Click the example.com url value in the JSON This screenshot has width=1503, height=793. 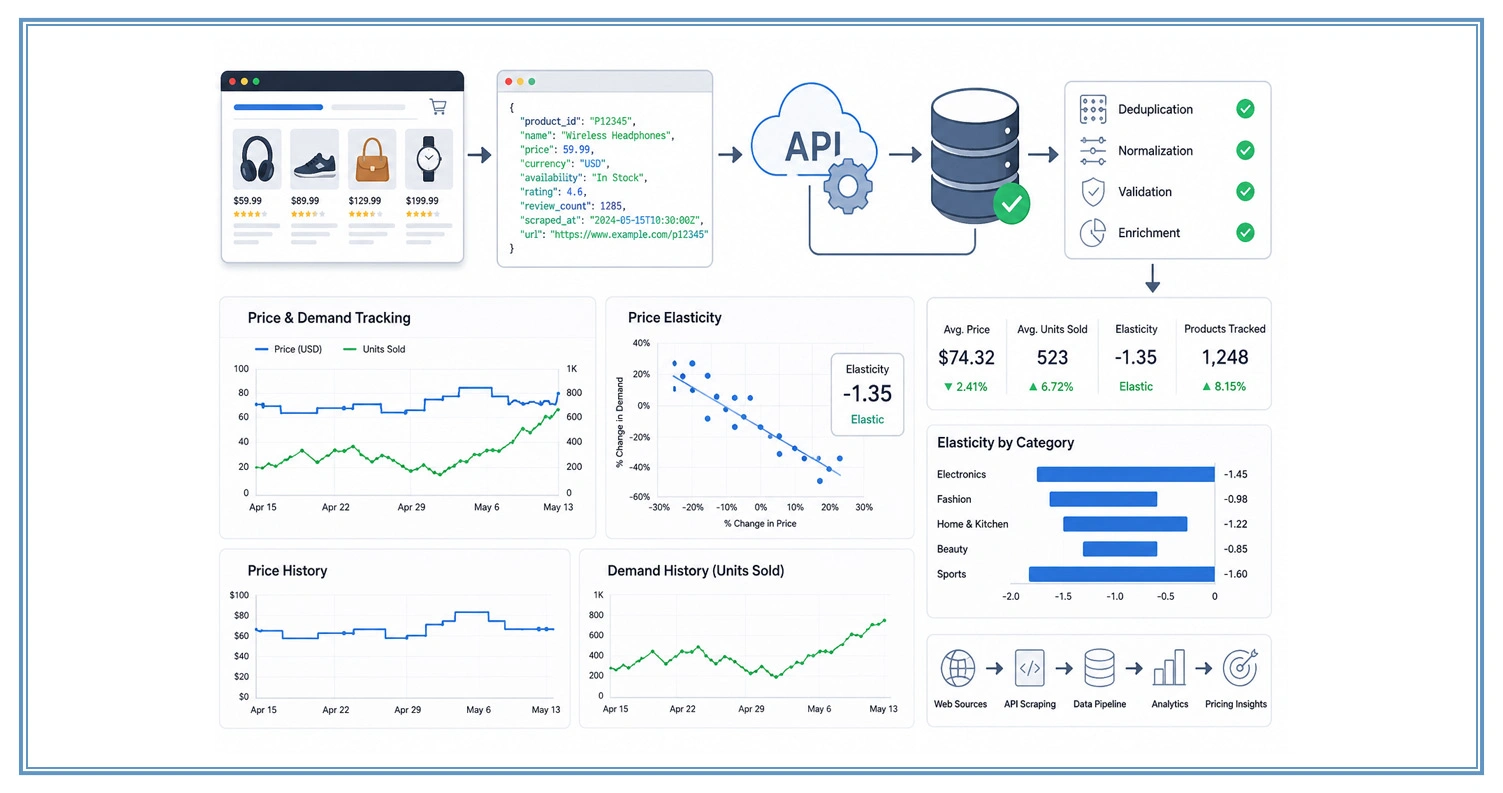pos(628,233)
